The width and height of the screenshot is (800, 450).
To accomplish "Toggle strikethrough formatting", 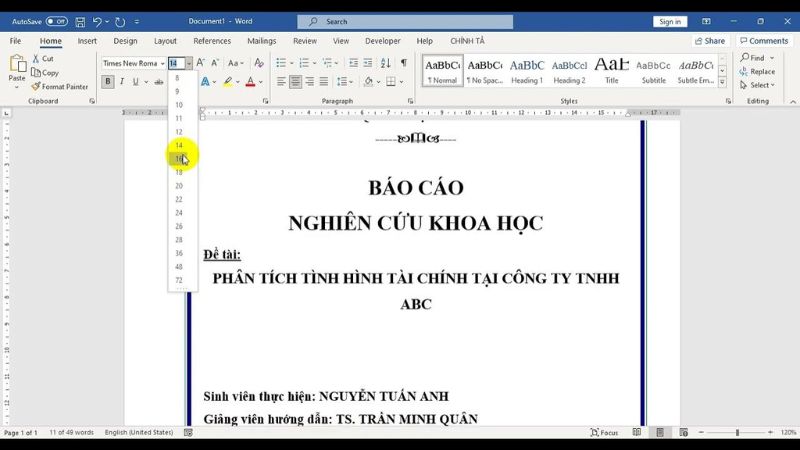I will pos(159,82).
